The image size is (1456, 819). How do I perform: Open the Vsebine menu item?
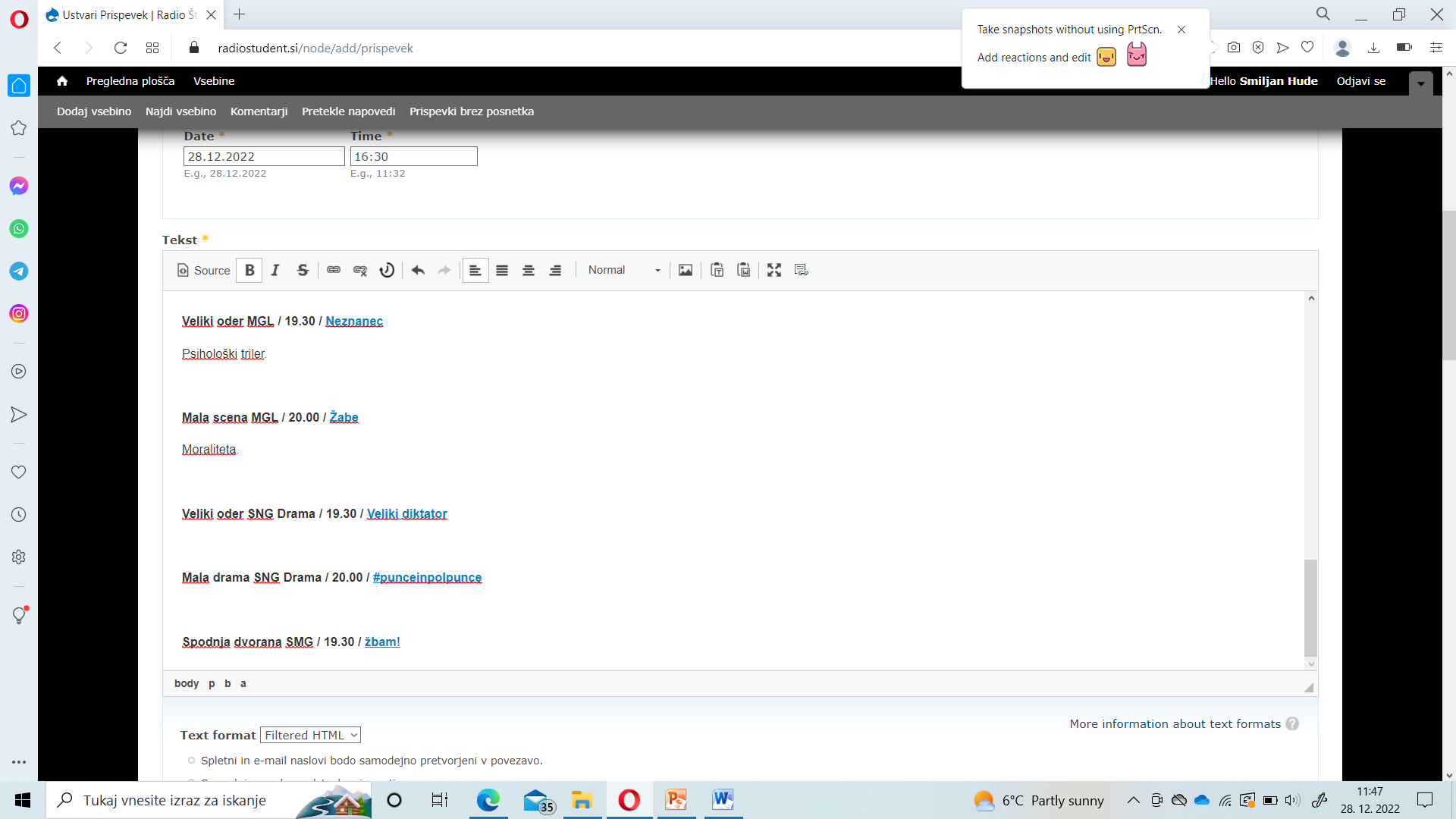tap(214, 81)
